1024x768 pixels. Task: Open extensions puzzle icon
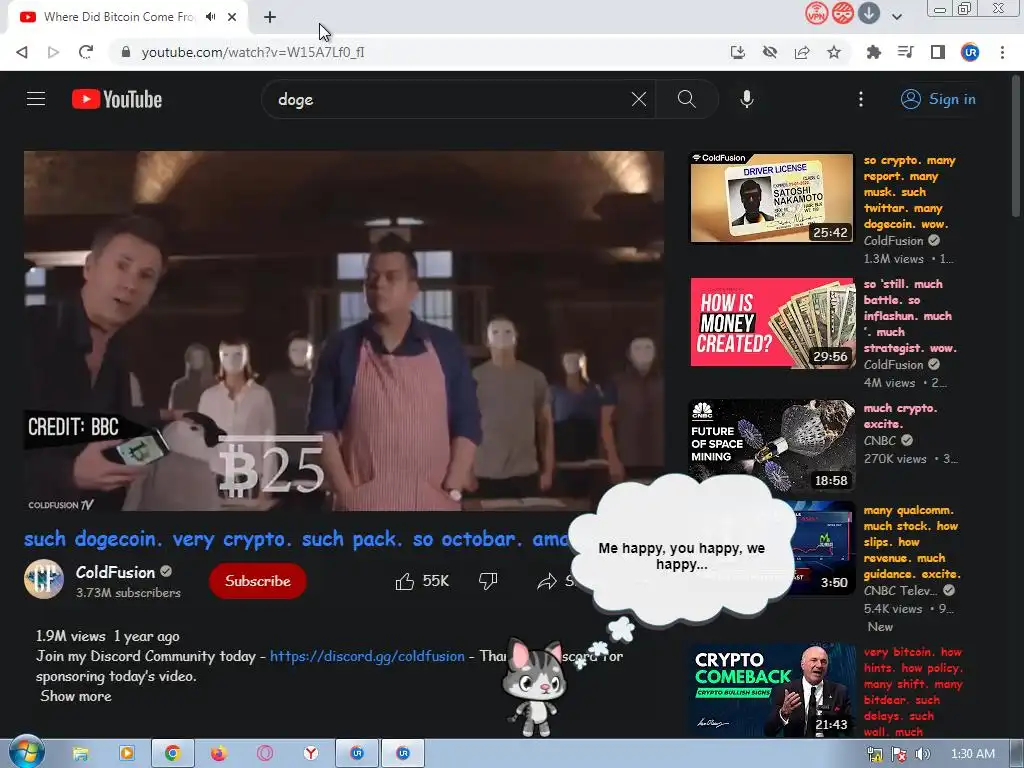874,52
